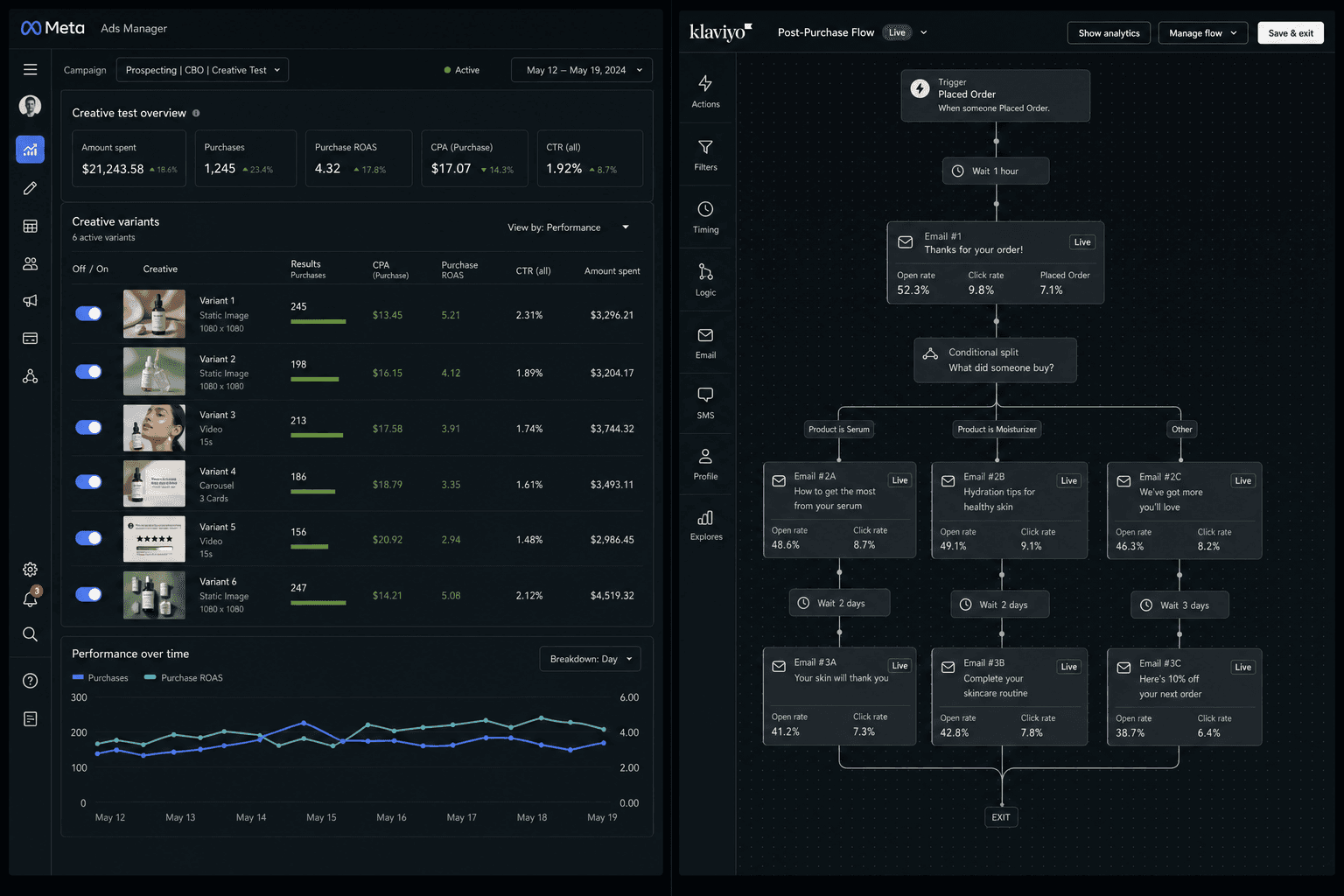Open the May 12 – May 19 date range dropdown
This screenshot has height=896, width=1344.
click(x=581, y=70)
